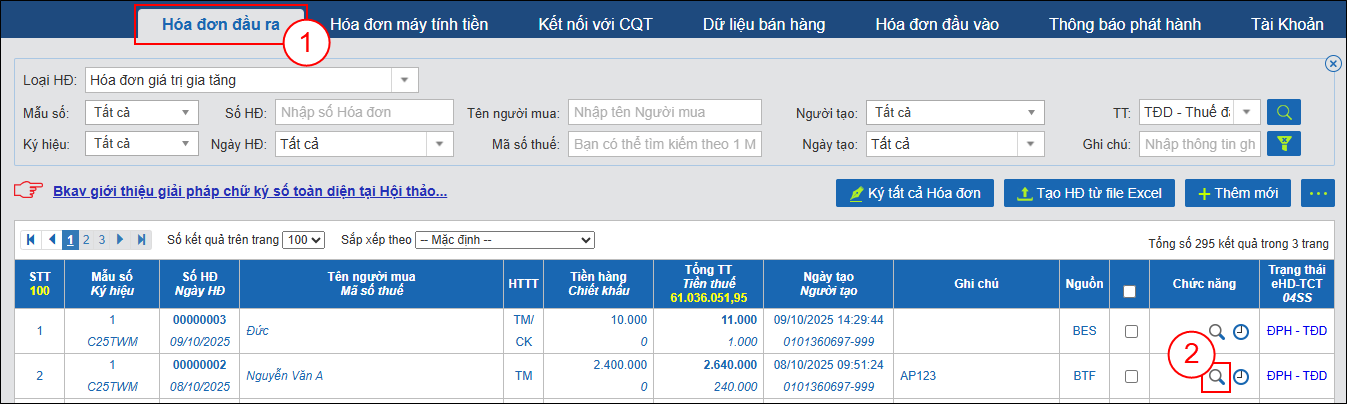Click the Thêm mới button
Viewport: 1347px width, 404px height.
[x=1237, y=193]
